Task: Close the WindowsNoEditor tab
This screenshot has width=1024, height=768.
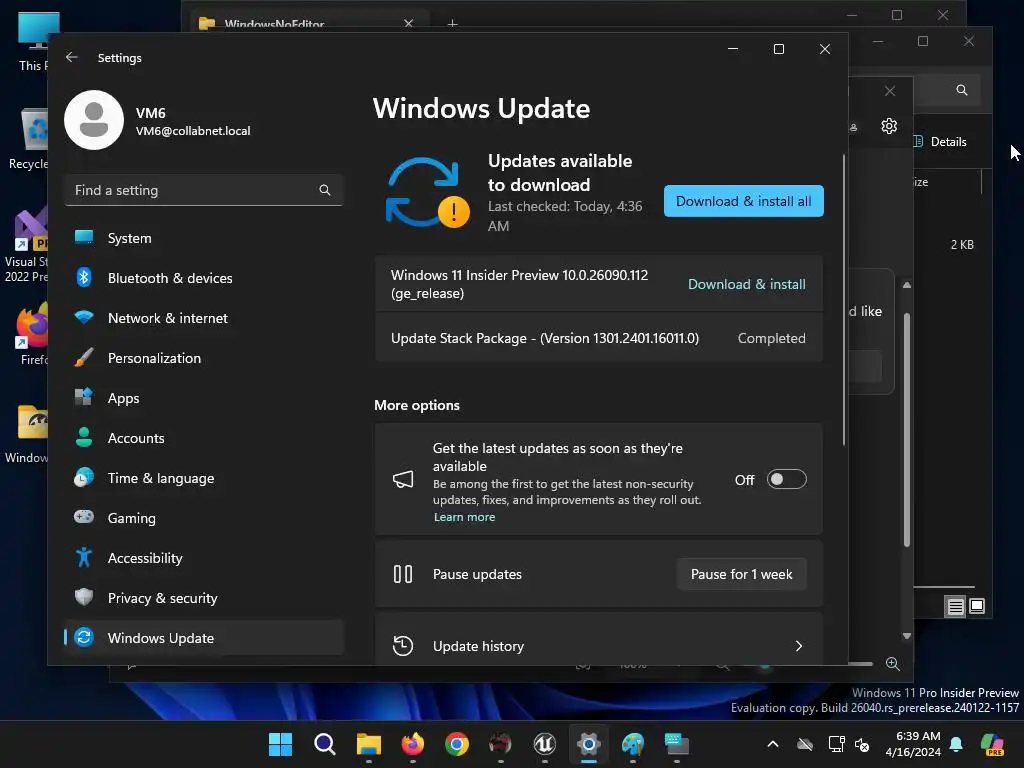Action: (408, 24)
